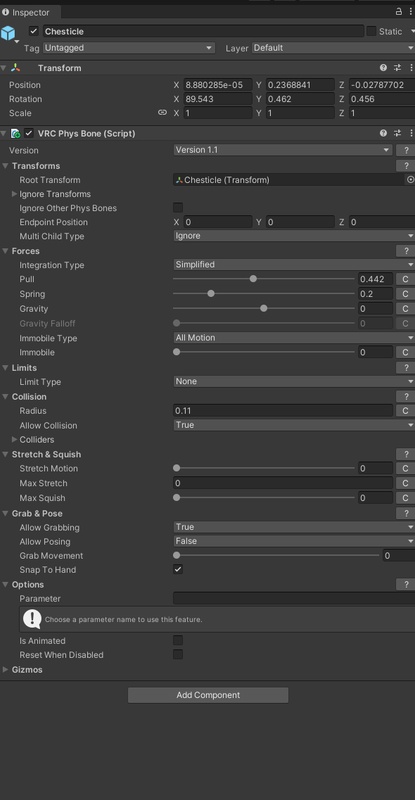Toggle the Inspector lock icon

click(399, 11)
